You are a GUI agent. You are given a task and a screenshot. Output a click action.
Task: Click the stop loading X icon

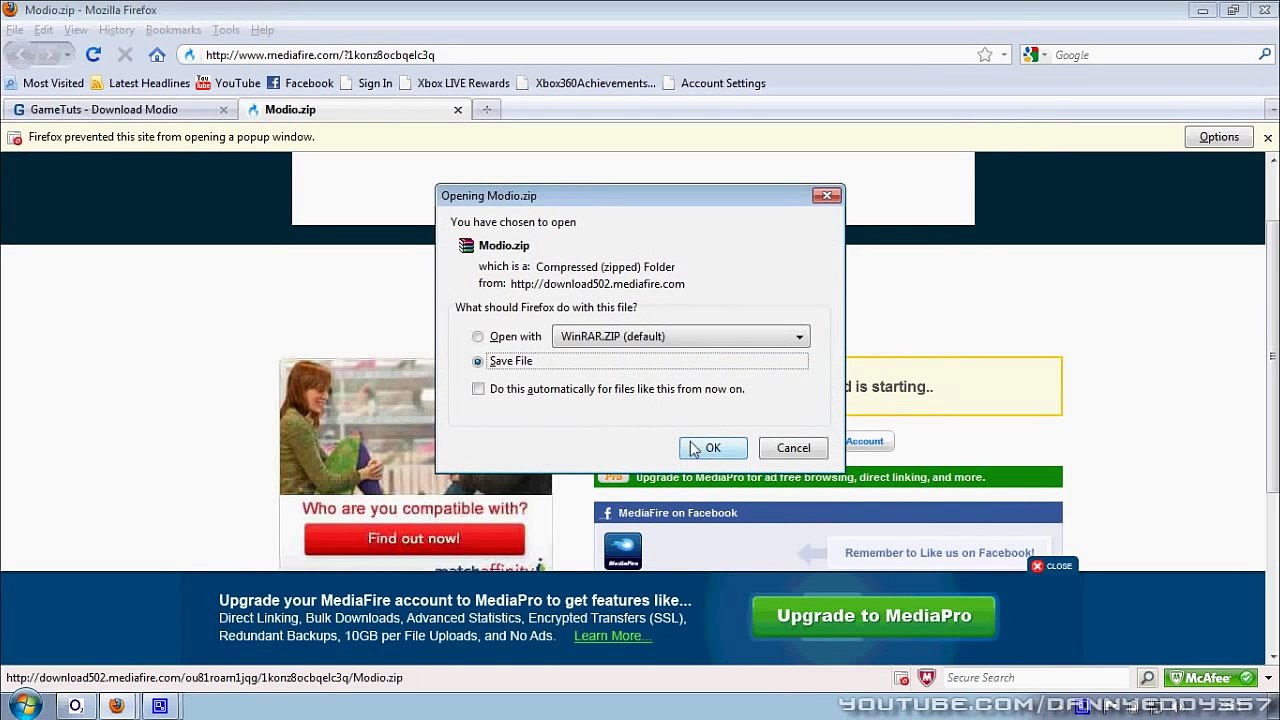click(125, 55)
